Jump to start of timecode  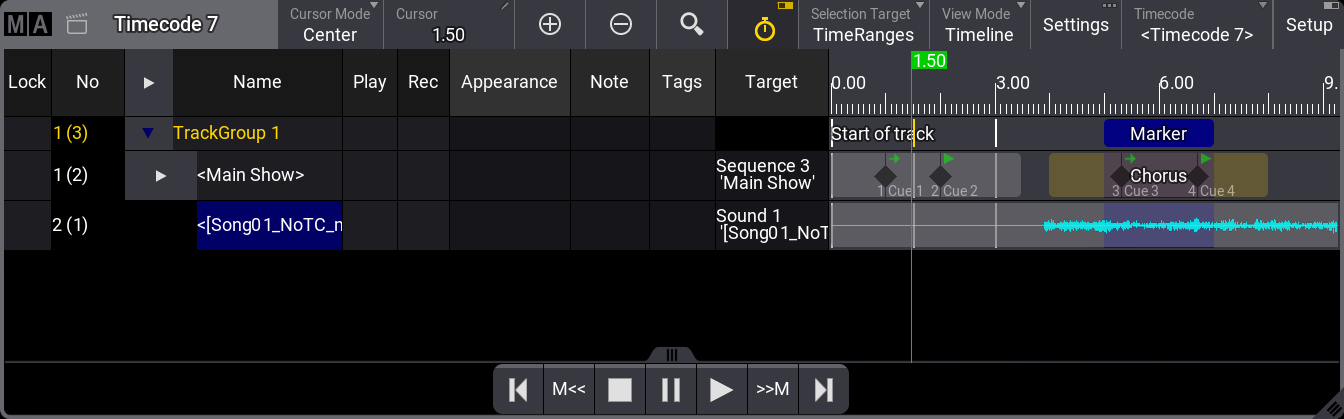click(518, 390)
